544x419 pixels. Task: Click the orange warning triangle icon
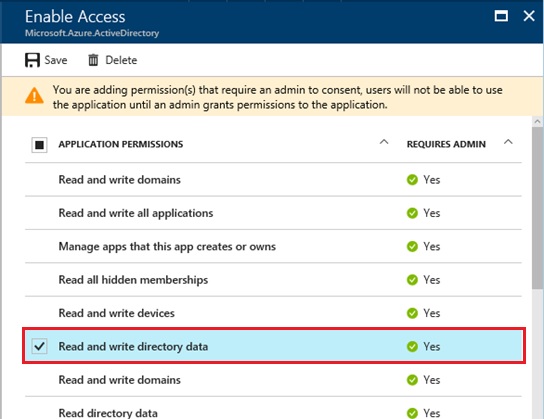(x=34, y=96)
